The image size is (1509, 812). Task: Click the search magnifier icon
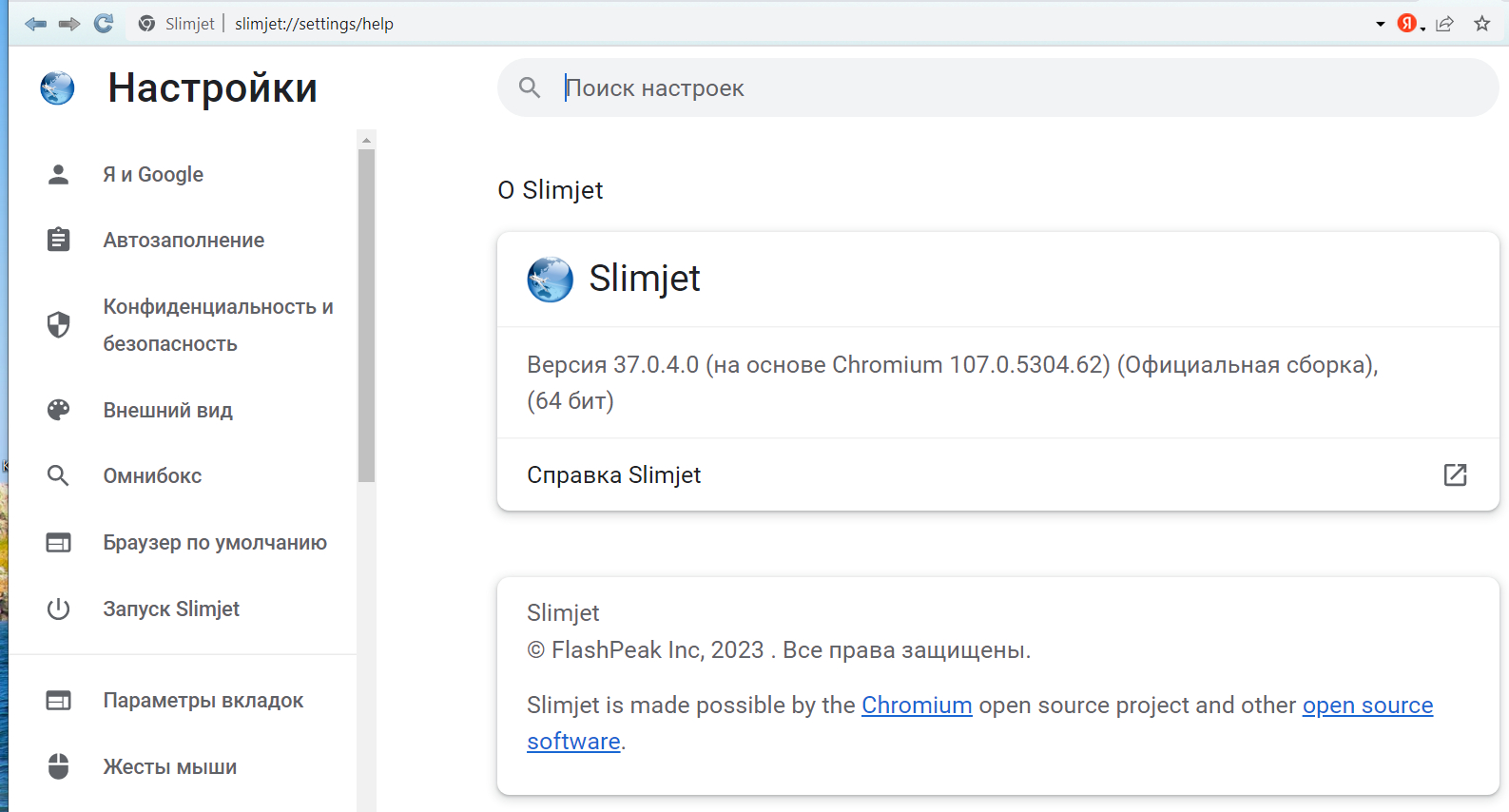tap(530, 87)
